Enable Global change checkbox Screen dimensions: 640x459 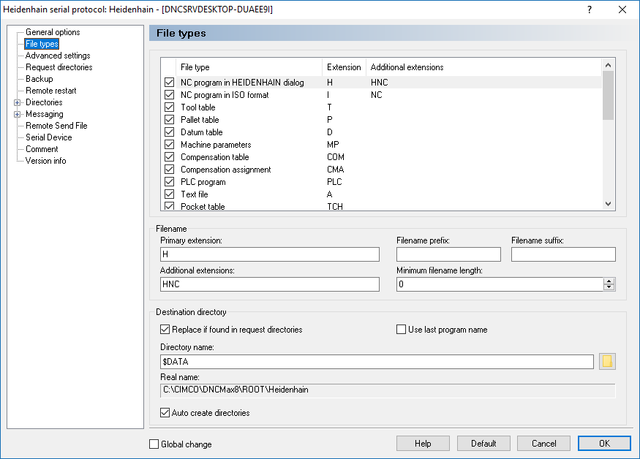click(154, 444)
